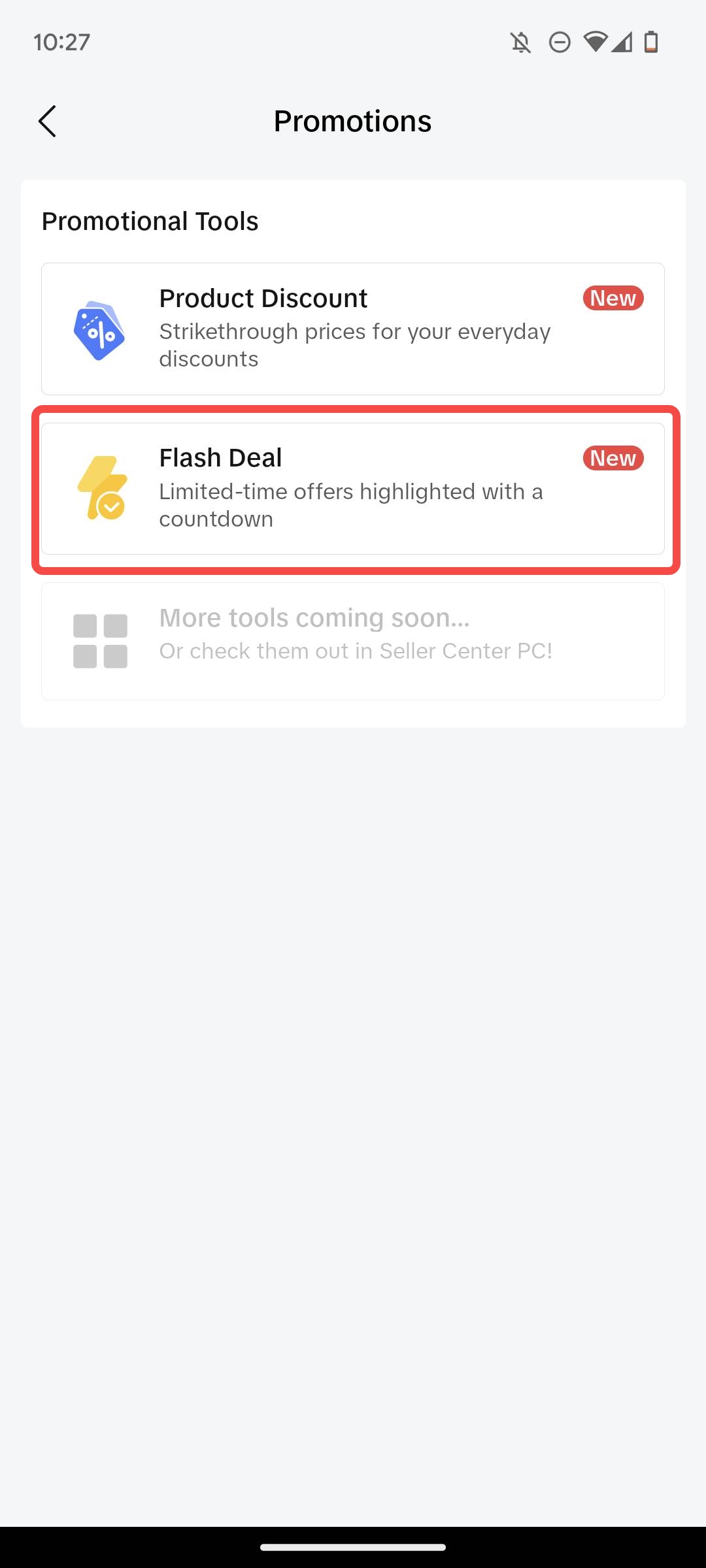
Task: Click the strikethrough prices description text
Action: coord(354,345)
